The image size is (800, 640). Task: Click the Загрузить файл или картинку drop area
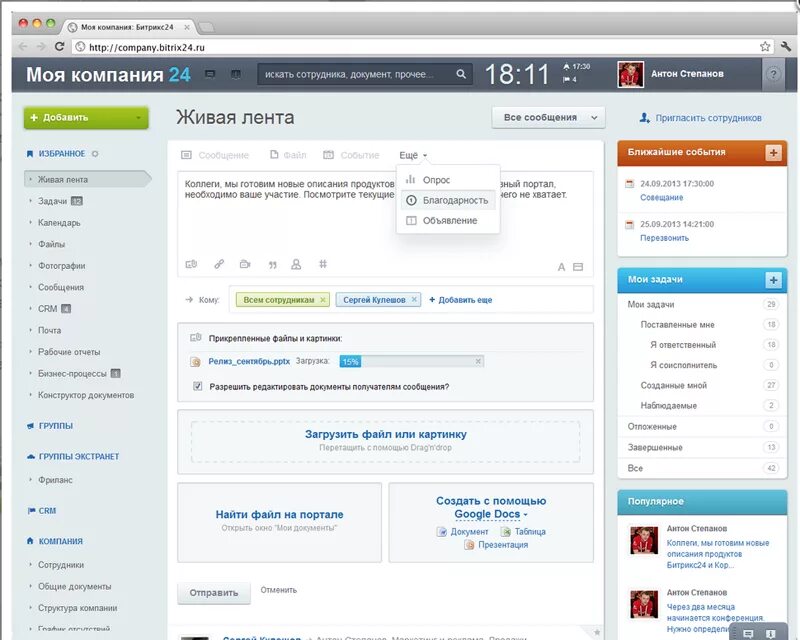click(386, 442)
